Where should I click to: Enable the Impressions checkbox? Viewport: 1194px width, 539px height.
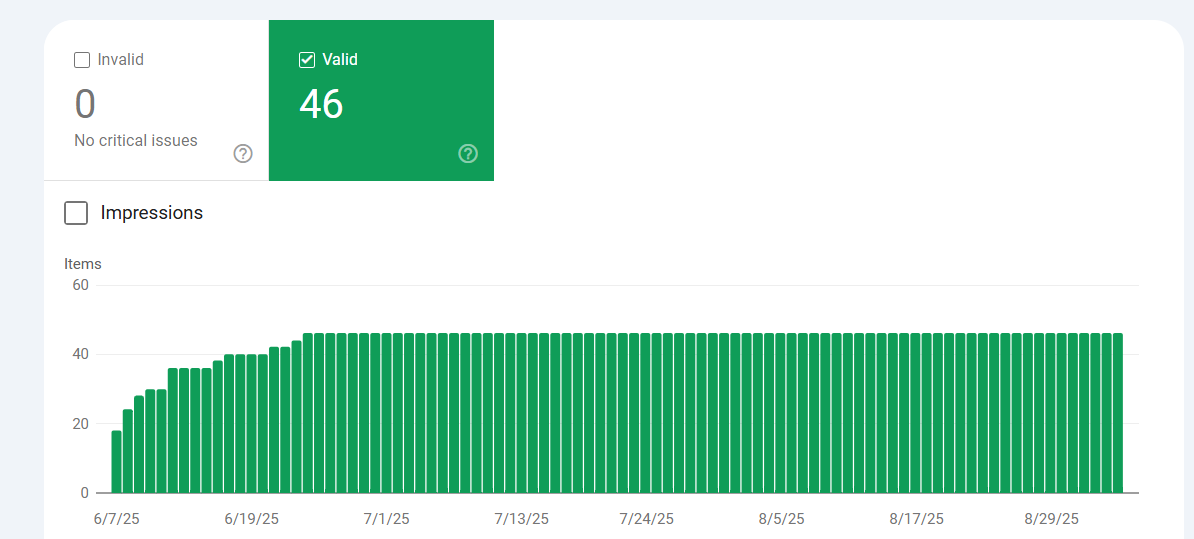tap(76, 213)
